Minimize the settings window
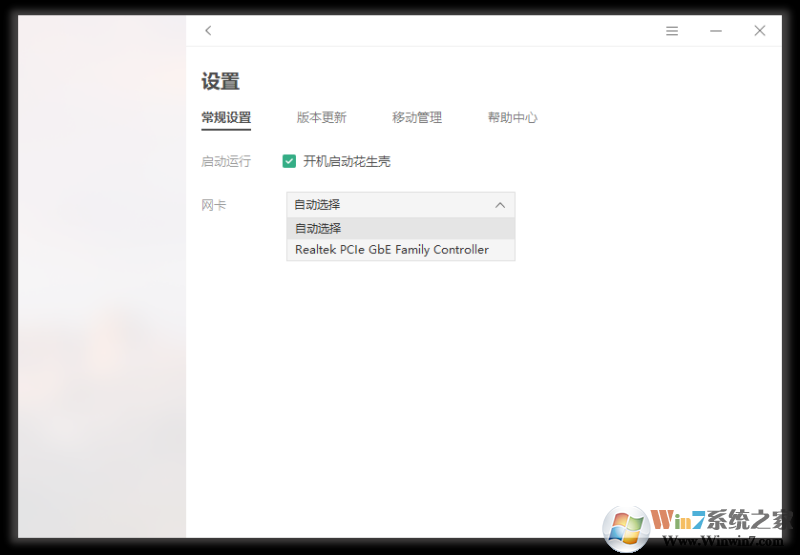The width and height of the screenshot is (800, 555). [716, 31]
